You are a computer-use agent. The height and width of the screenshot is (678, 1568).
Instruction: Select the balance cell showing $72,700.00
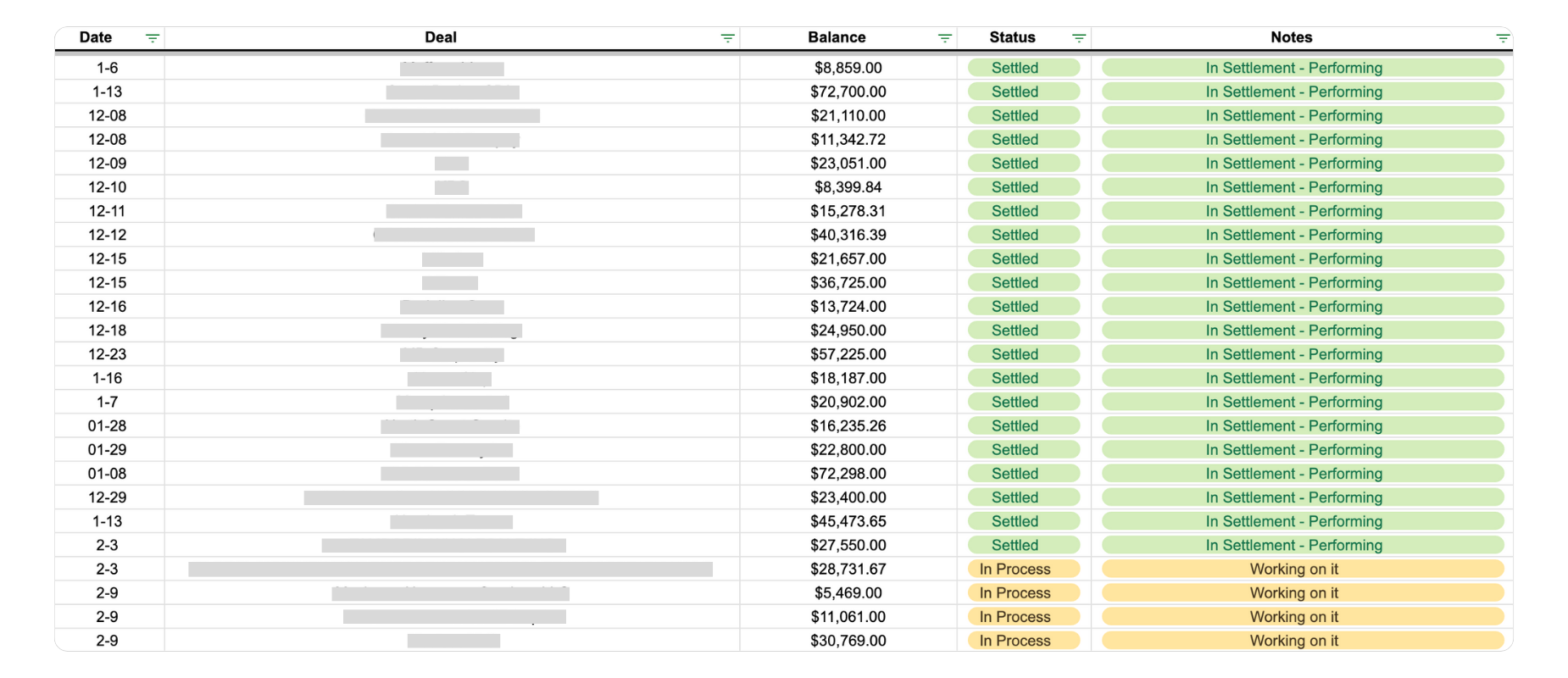[847, 92]
